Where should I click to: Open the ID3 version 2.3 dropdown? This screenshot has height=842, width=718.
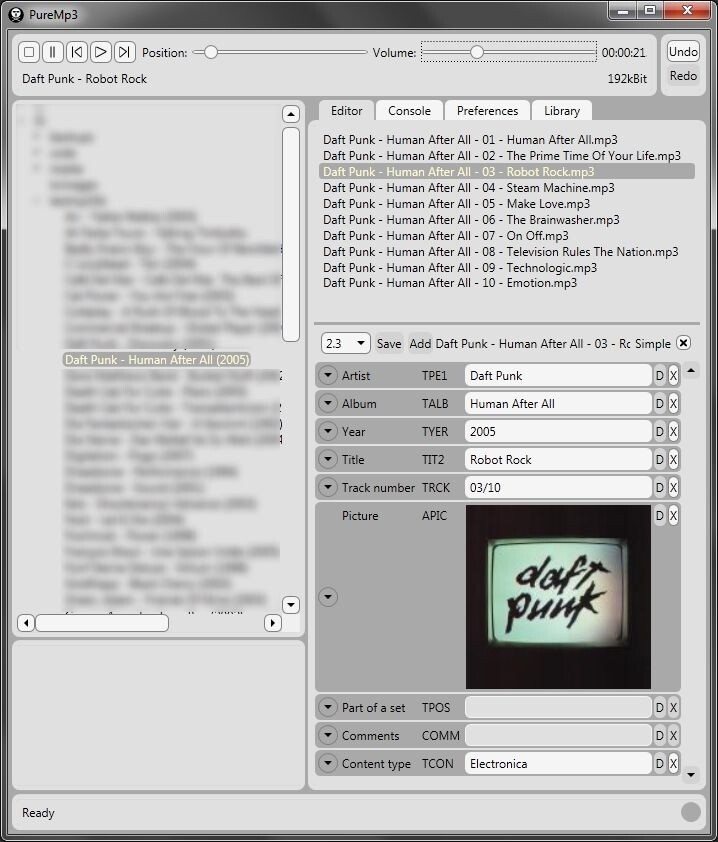pyautogui.click(x=346, y=343)
